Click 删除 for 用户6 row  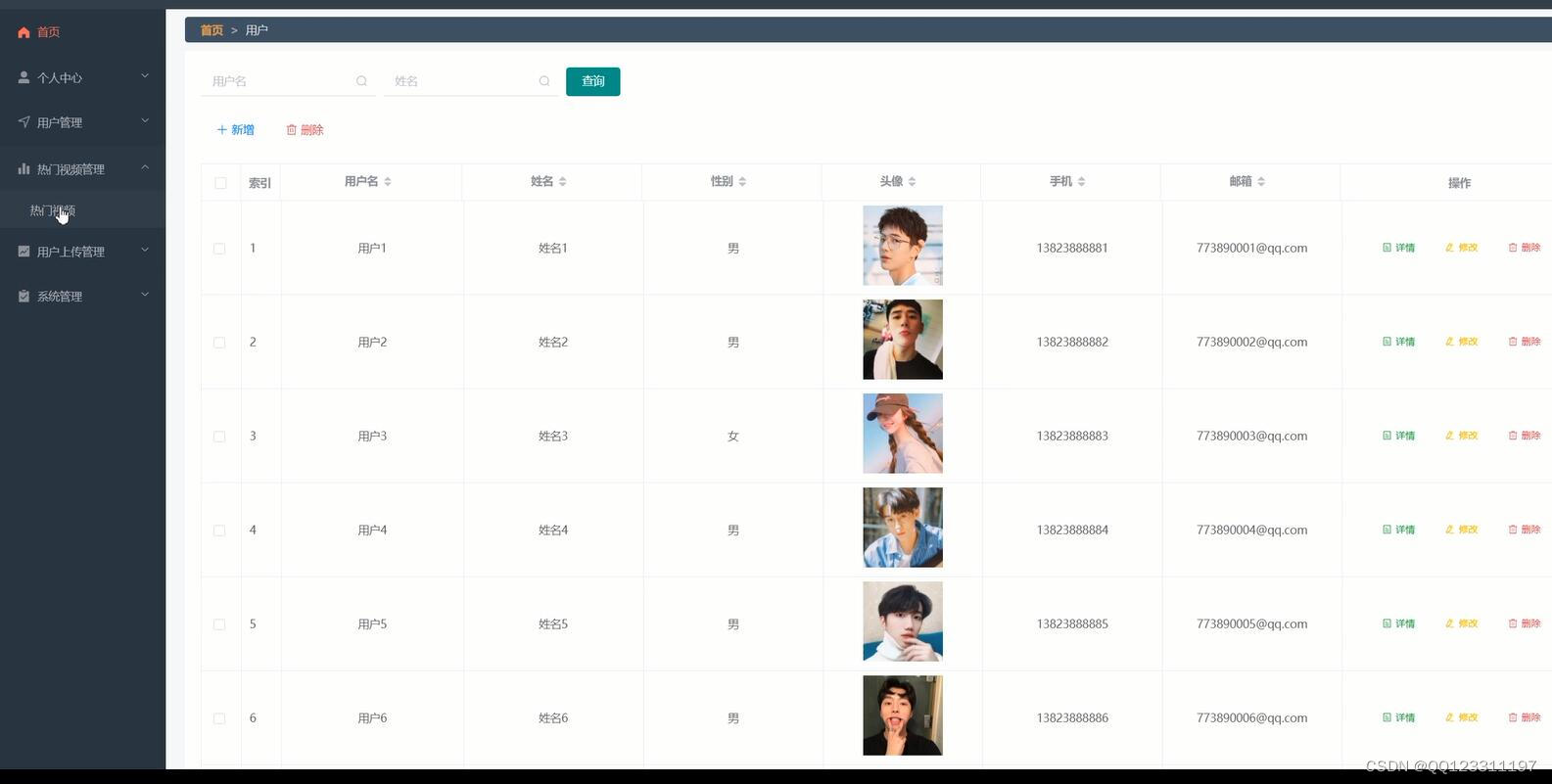point(1525,717)
